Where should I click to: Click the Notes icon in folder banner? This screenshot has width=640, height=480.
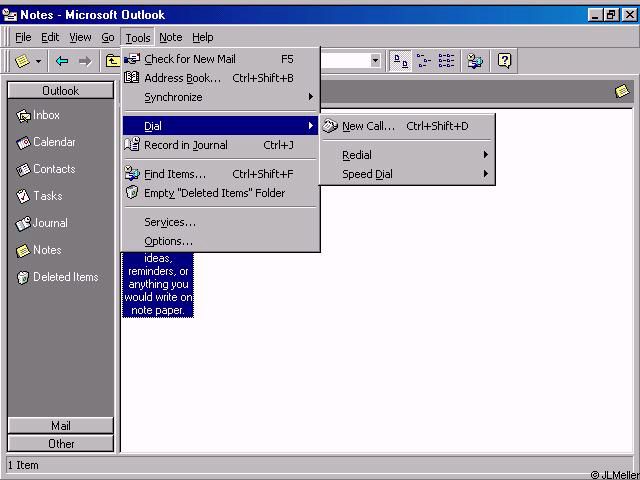(622, 91)
